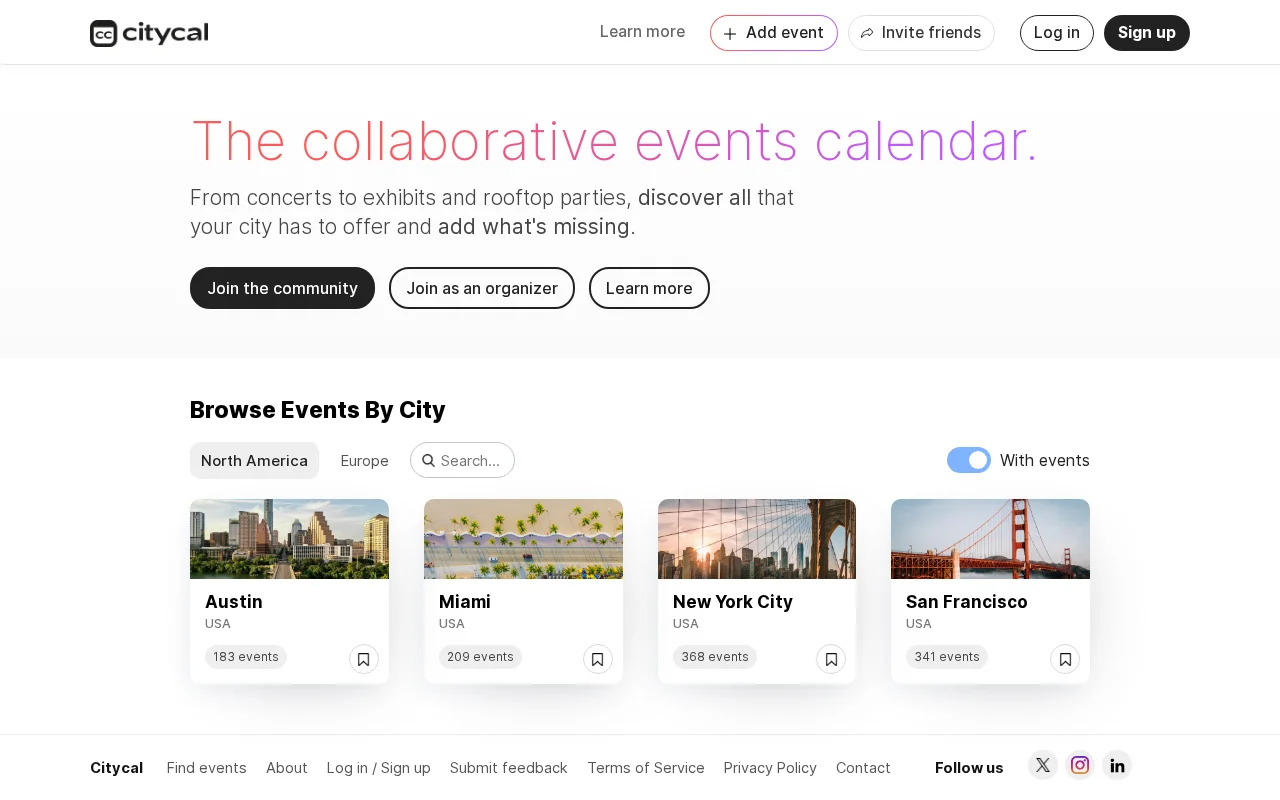Click the 368 events badge

(x=715, y=657)
